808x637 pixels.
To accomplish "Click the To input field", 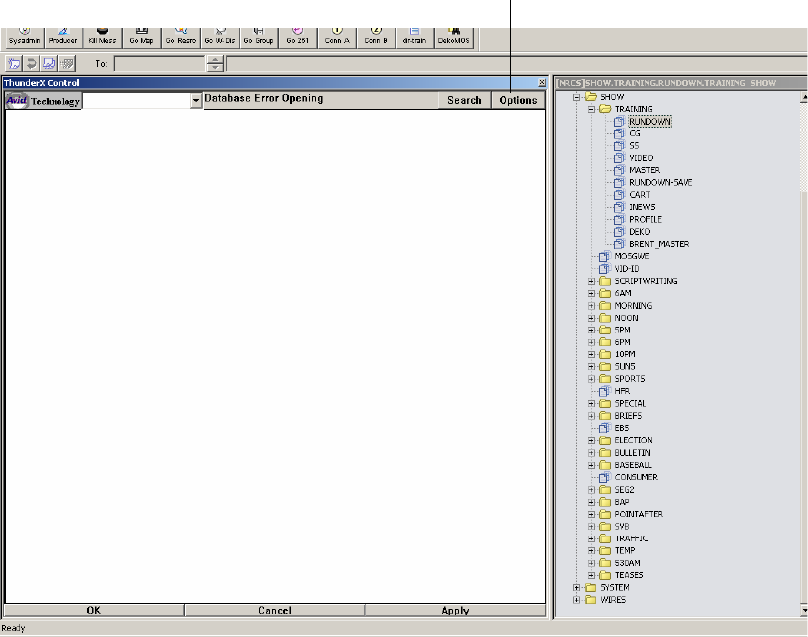I will [x=160, y=64].
